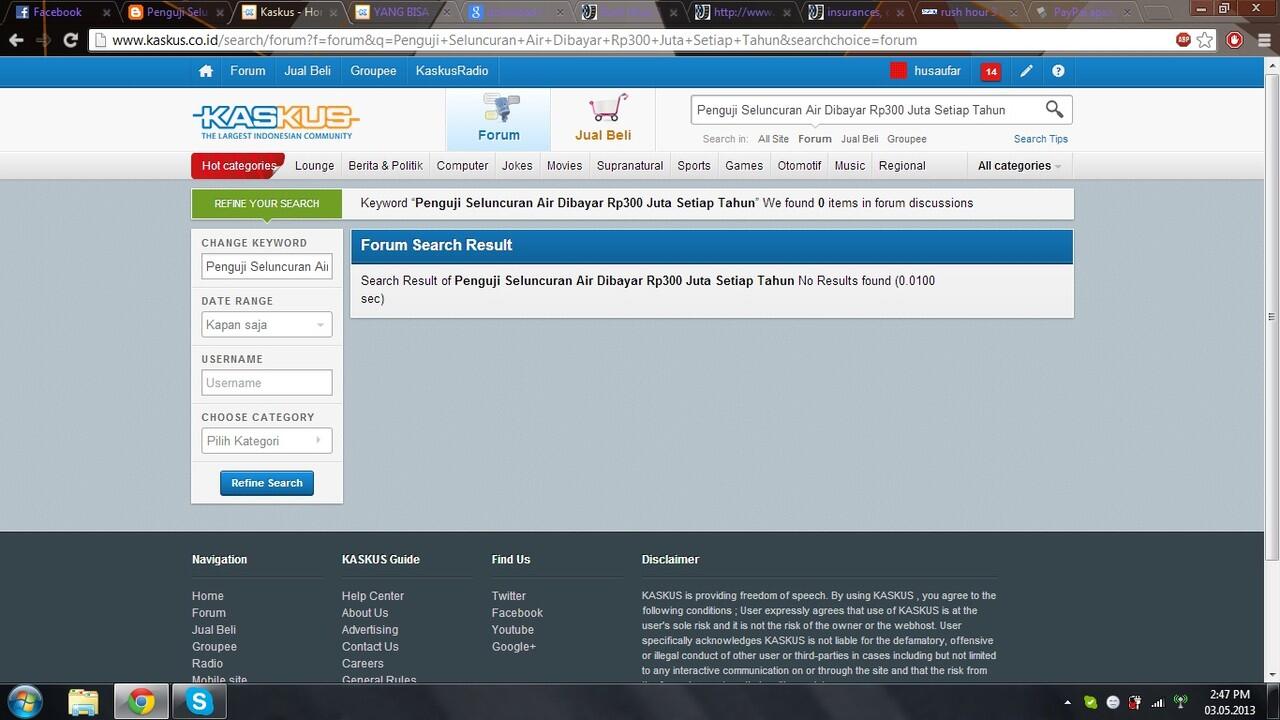This screenshot has height=720, width=1280.
Task: Open Skype from the taskbar
Action: tap(199, 702)
